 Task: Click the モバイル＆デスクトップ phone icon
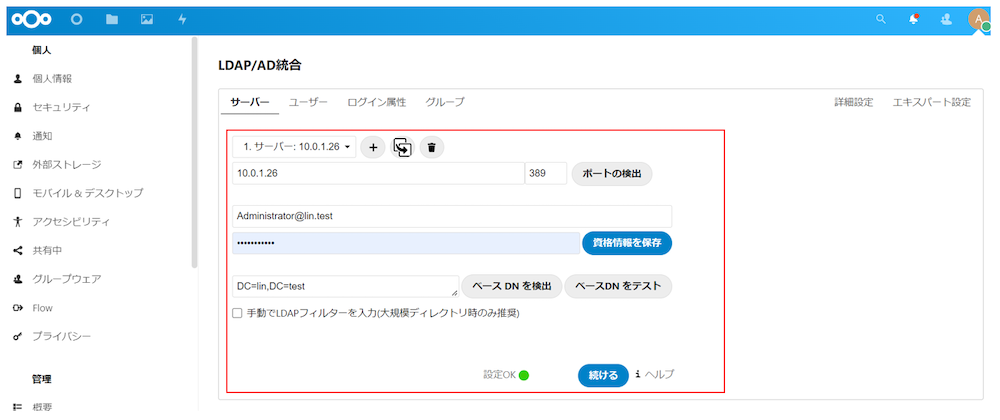[18, 193]
